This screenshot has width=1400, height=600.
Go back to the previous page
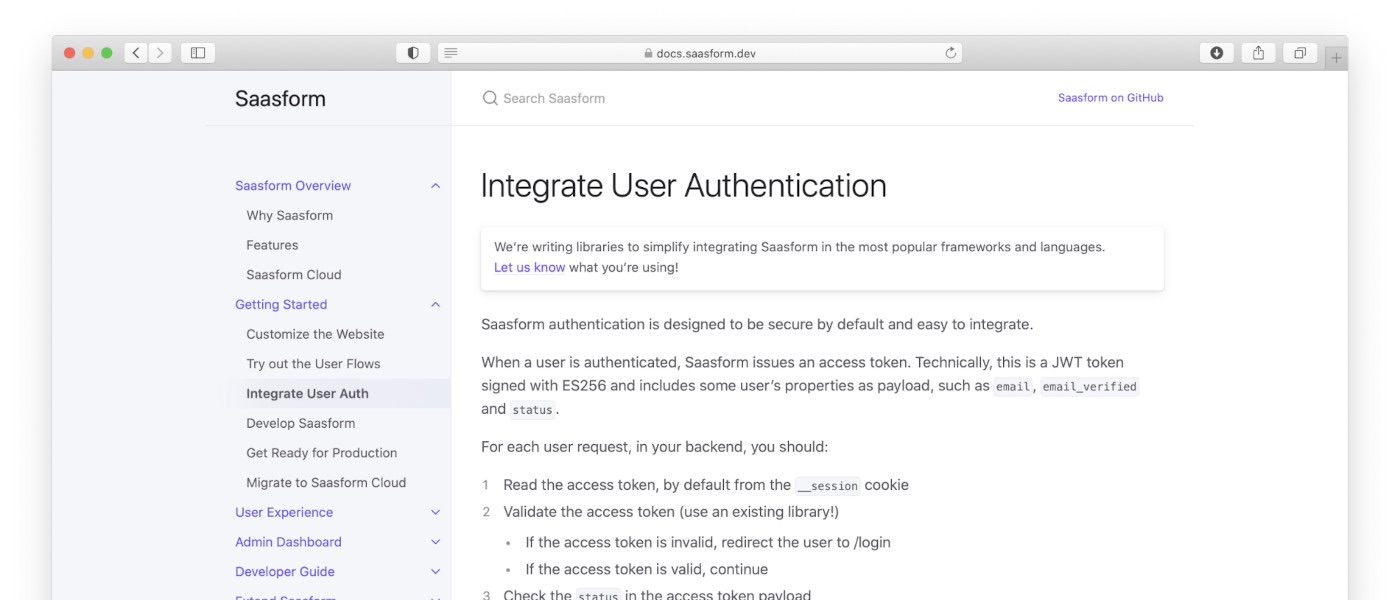[x=136, y=53]
